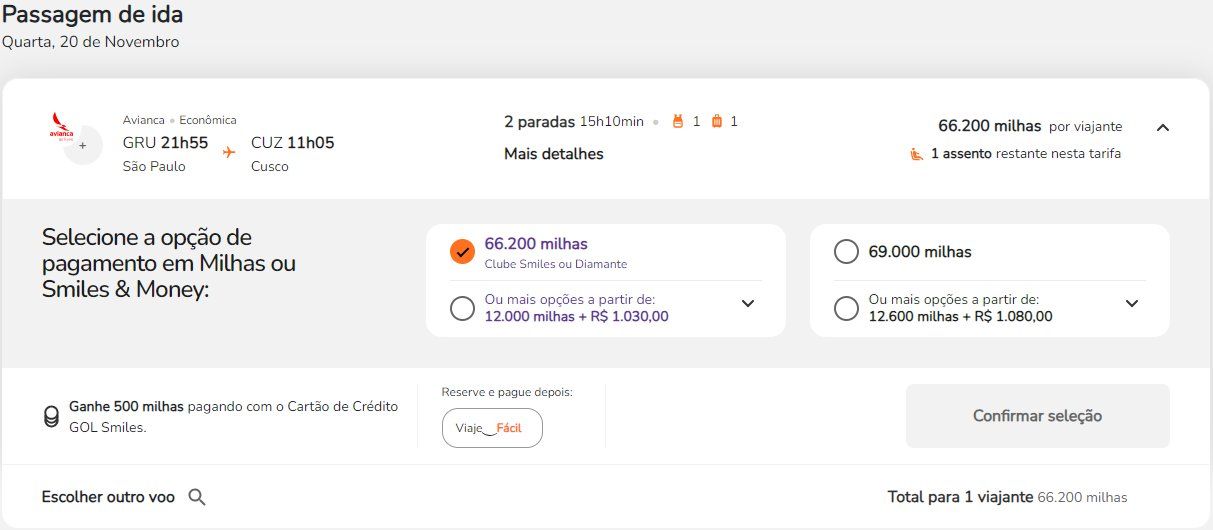Click the plus badge beside the Avianca logo

(83, 146)
